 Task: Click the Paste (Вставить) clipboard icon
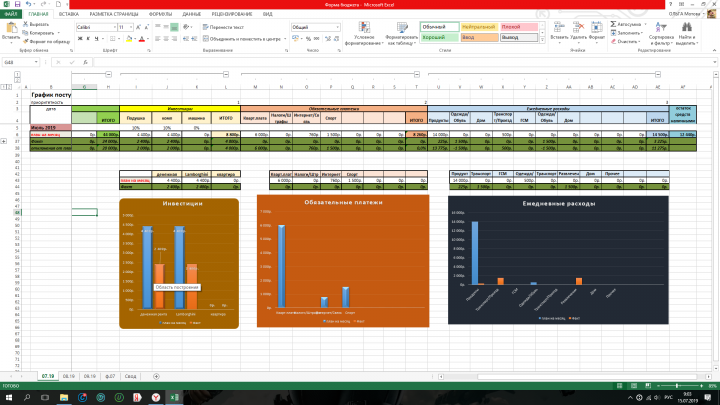11,28
